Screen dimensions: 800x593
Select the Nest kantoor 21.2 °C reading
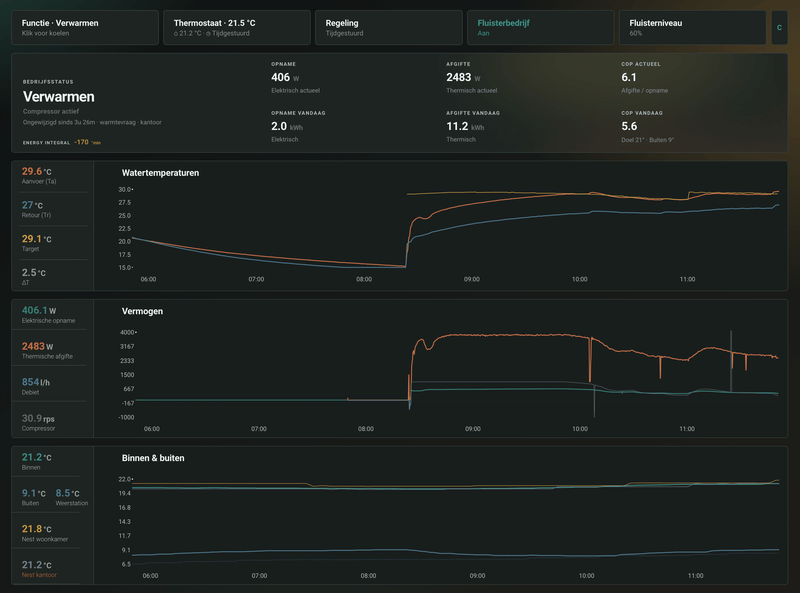click(x=39, y=569)
